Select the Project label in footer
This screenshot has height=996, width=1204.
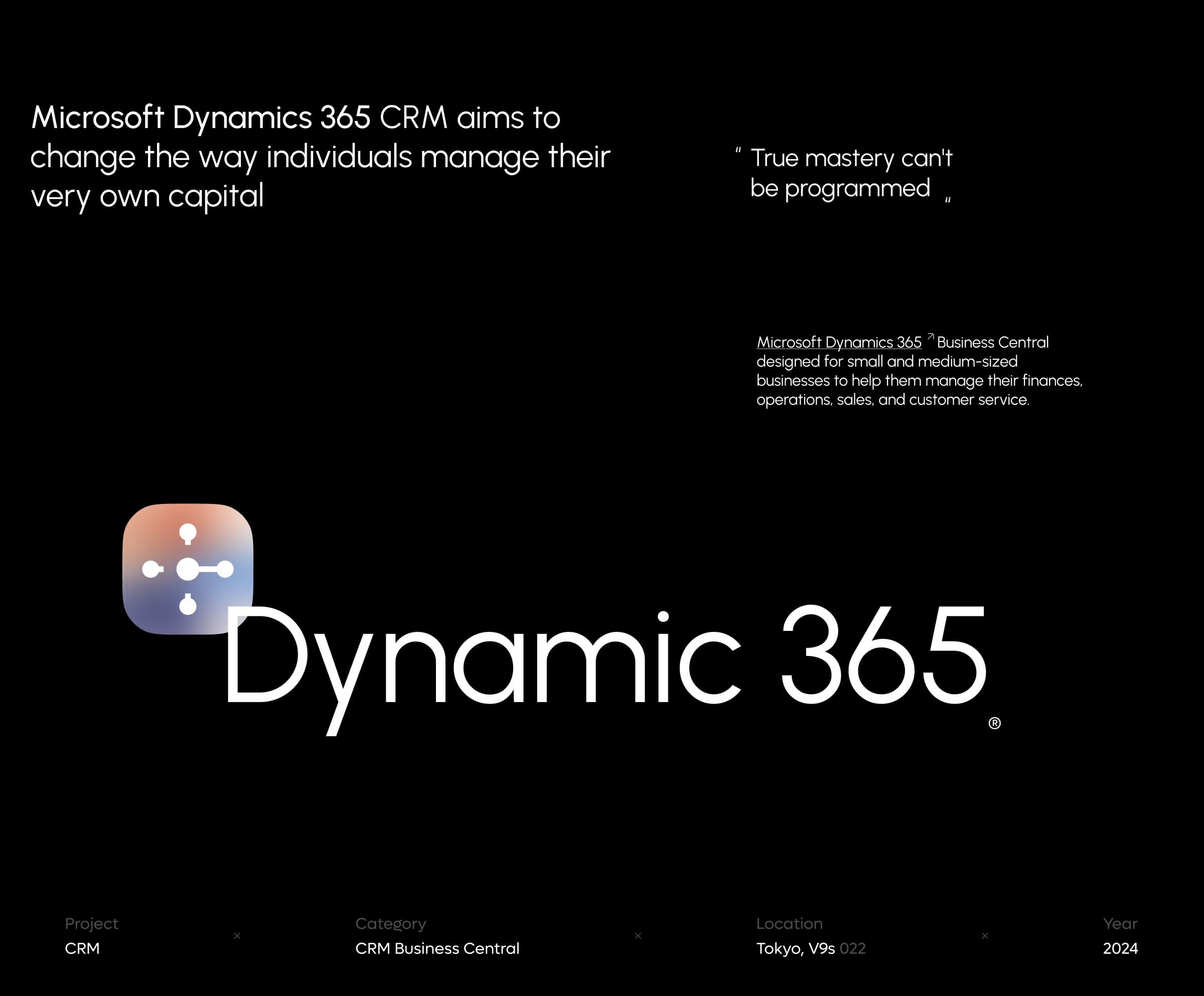(x=91, y=923)
